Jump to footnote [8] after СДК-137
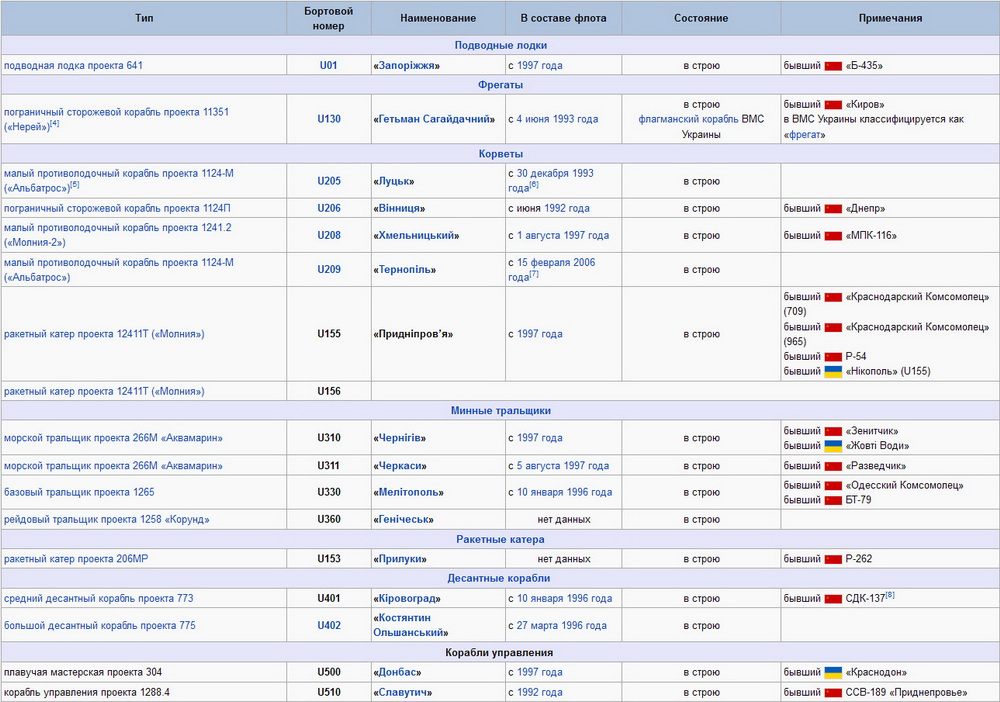 (890, 595)
